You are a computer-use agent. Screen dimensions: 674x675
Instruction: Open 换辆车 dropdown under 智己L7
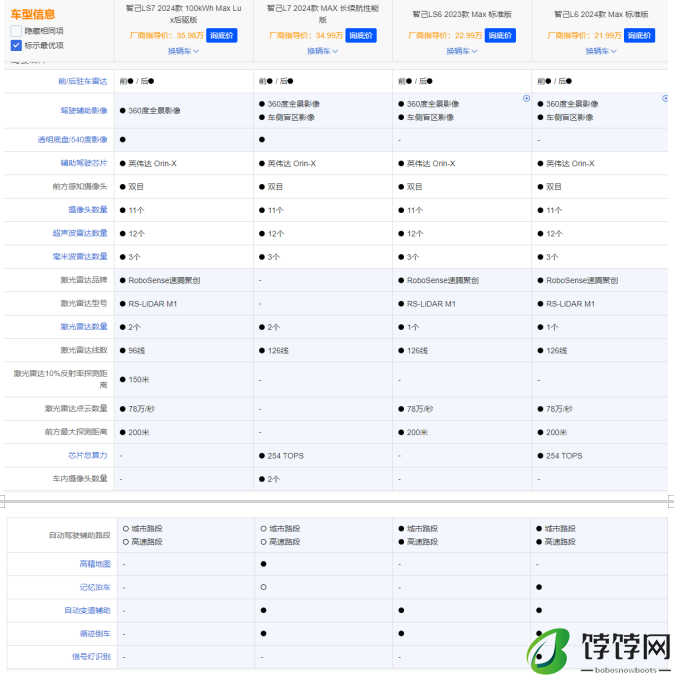point(322,51)
